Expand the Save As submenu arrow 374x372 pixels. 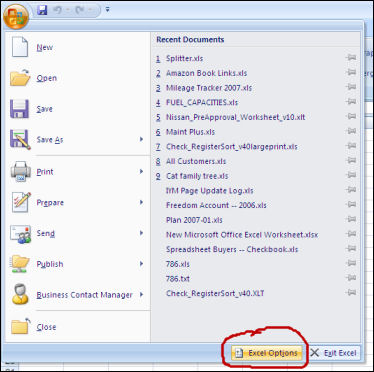click(x=141, y=139)
